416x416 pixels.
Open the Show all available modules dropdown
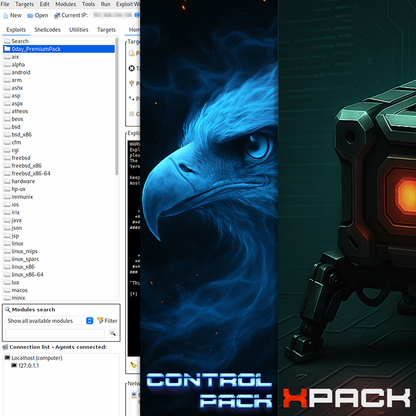pyautogui.click(x=50, y=321)
